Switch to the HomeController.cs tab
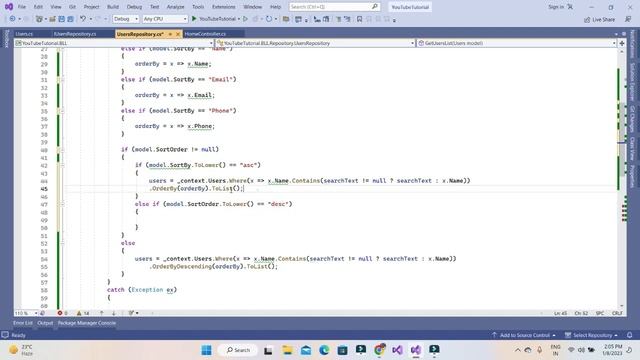 [205, 34]
